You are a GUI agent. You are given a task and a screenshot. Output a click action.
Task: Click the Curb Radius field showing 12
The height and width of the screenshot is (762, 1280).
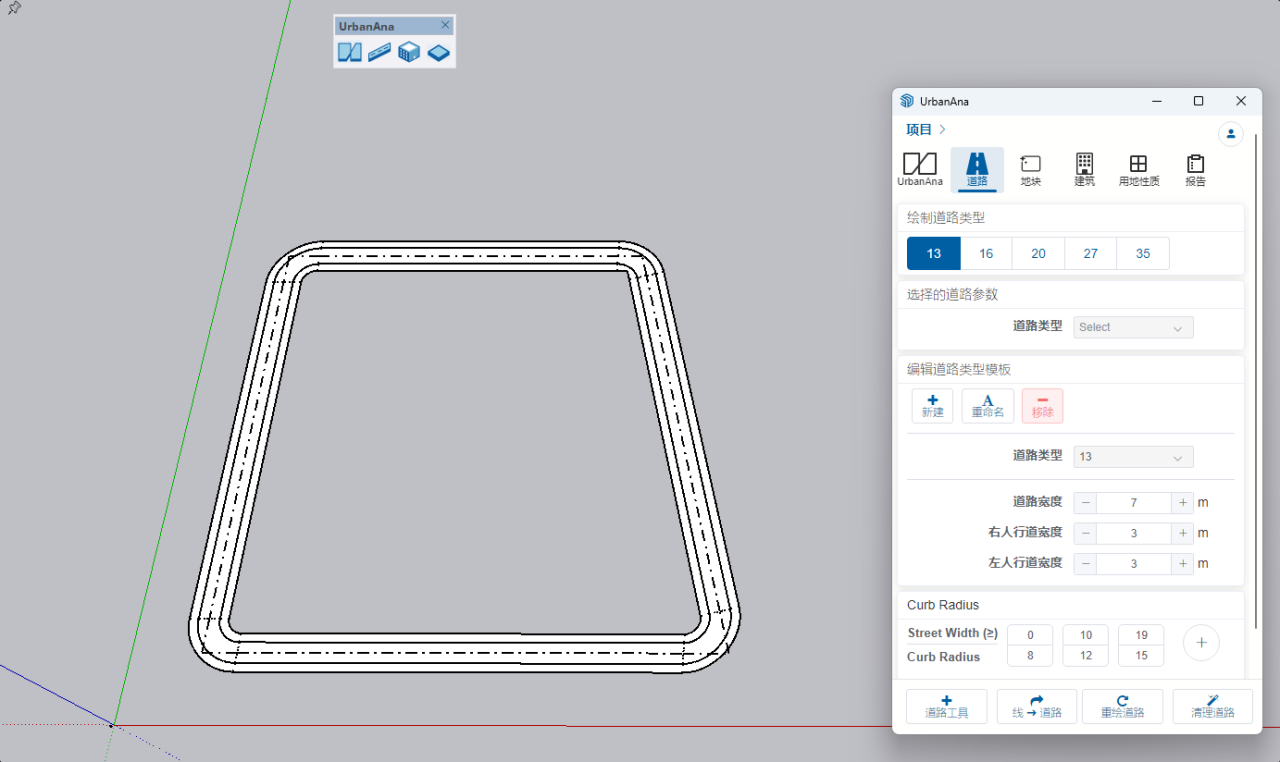1085,657
